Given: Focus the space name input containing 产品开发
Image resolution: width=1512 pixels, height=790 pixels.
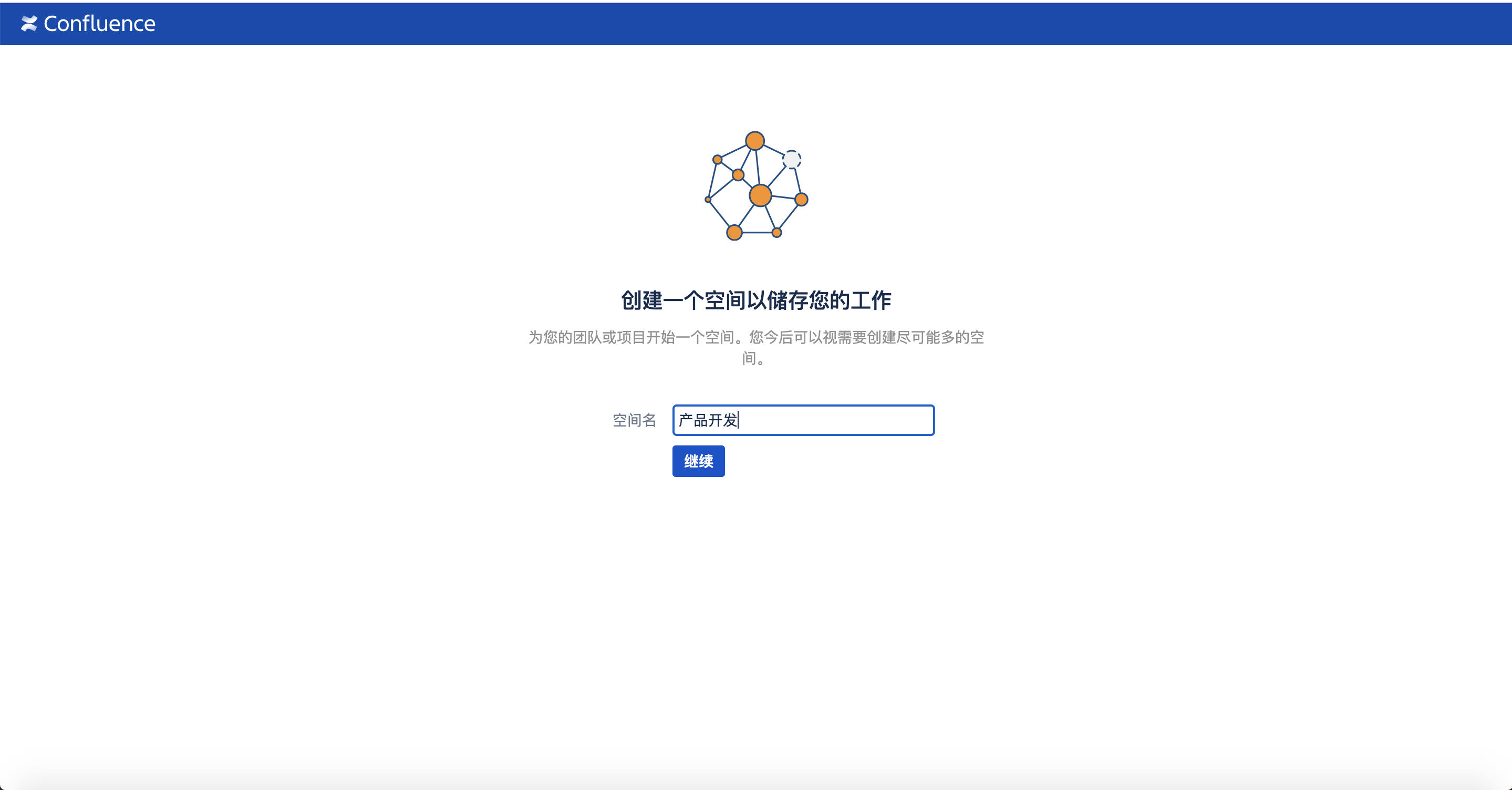Looking at the screenshot, I should pos(803,420).
